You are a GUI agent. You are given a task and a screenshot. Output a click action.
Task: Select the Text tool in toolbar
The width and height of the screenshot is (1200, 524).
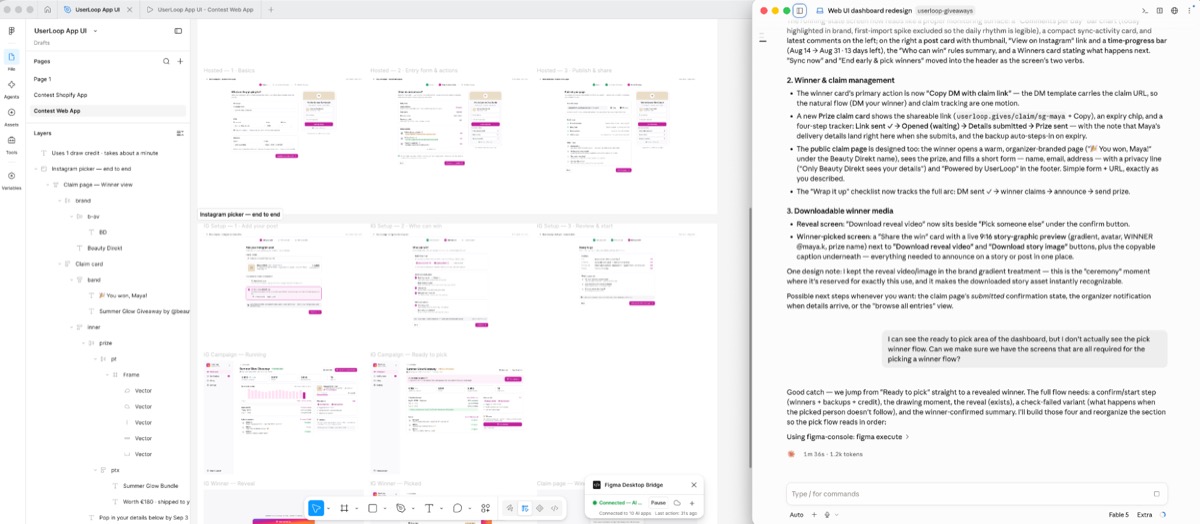(x=429, y=508)
